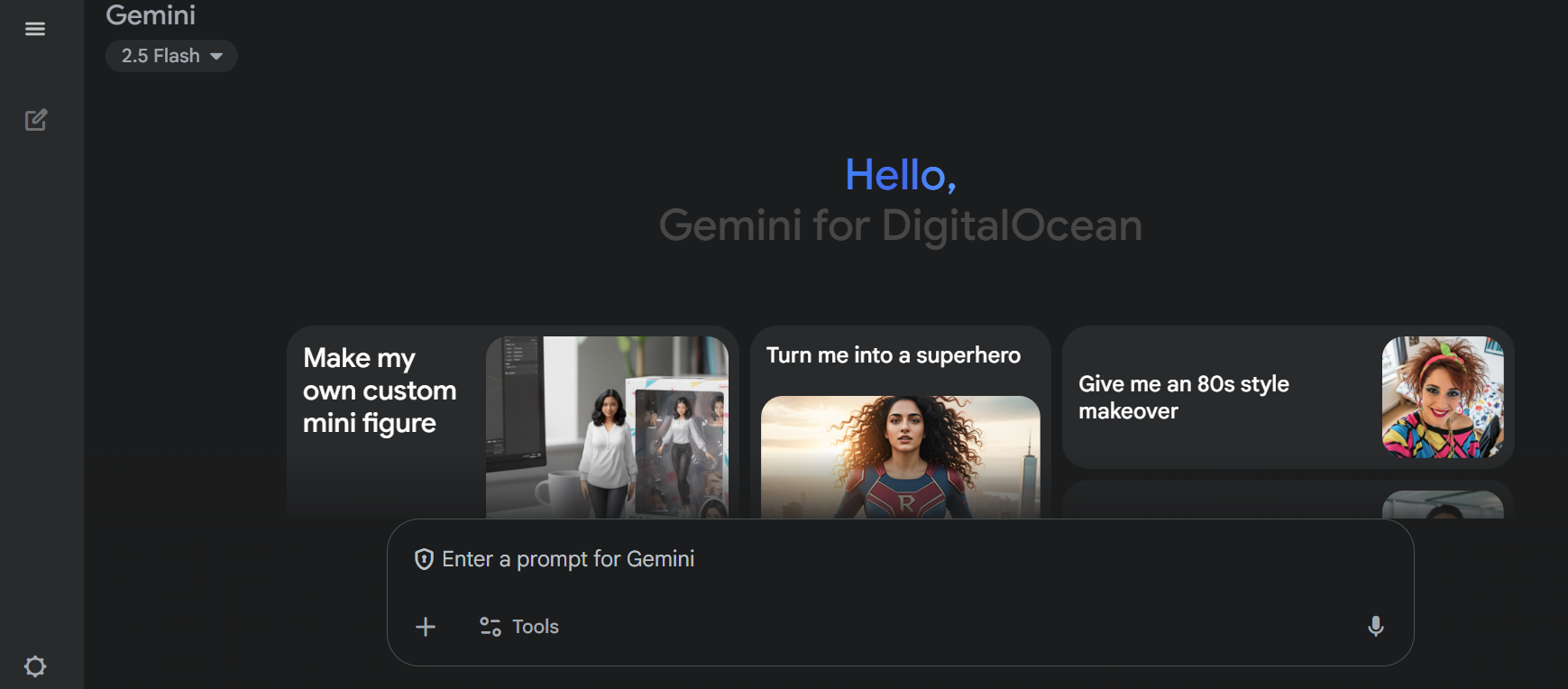Activate the microphone voice input
The image size is (1568, 689).
click(x=1375, y=626)
